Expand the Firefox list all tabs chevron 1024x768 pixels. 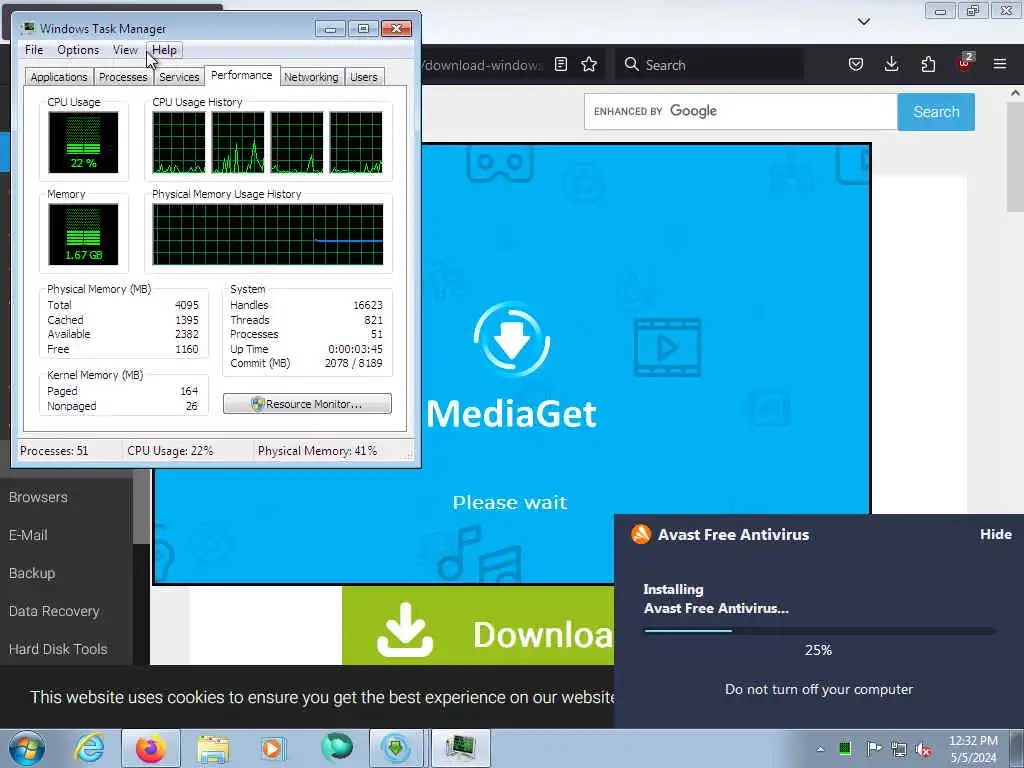(864, 22)
